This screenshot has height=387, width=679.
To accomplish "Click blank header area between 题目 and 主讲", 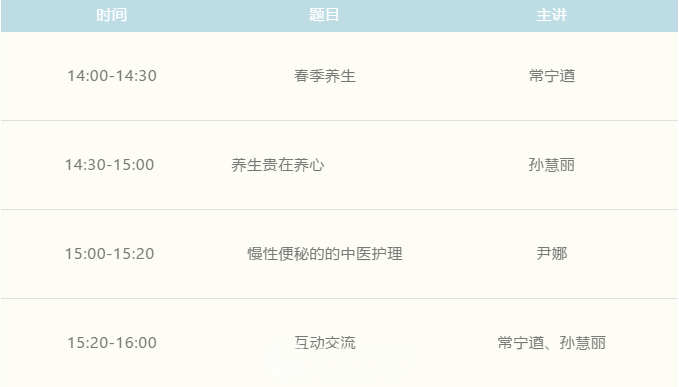I will click(437, 16).
